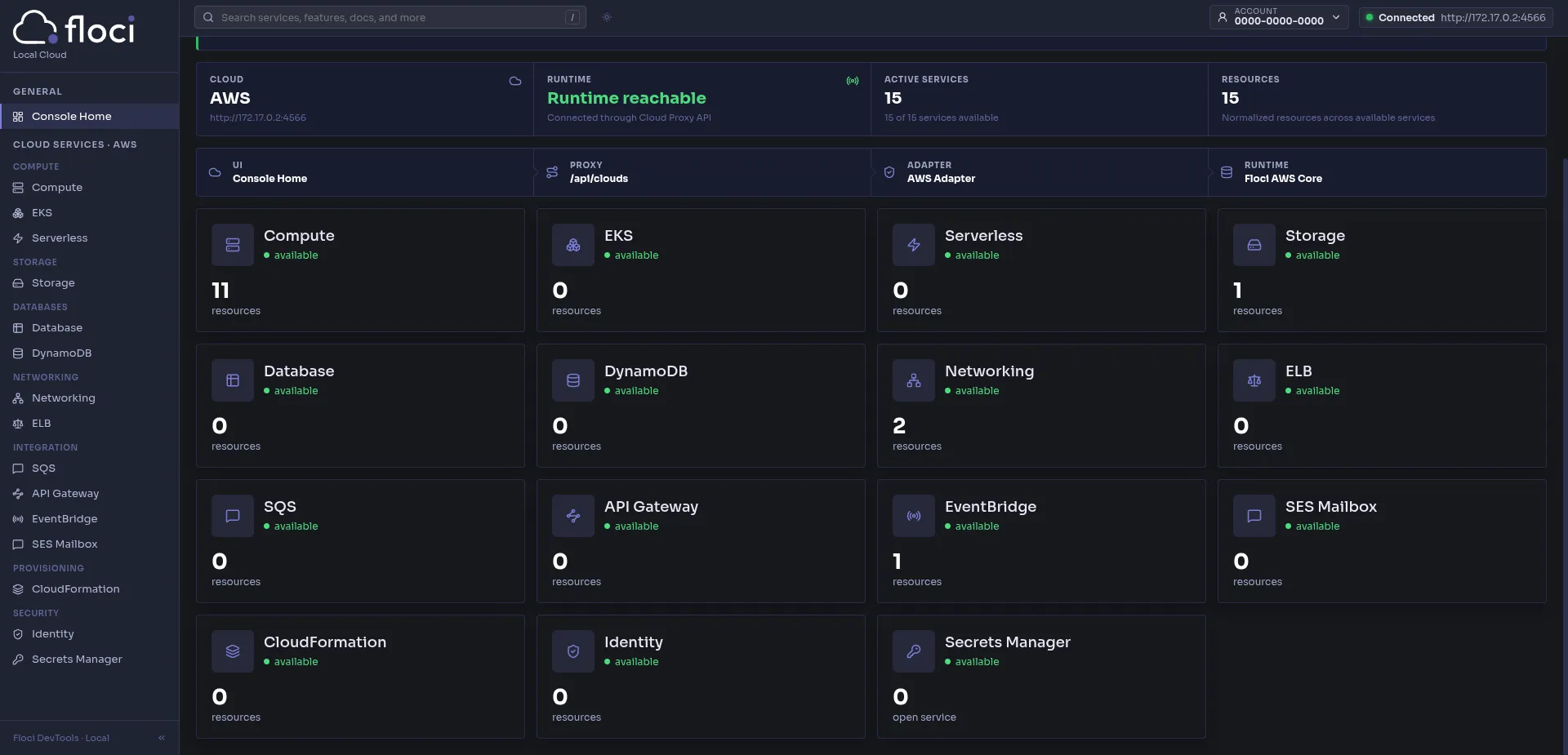Click the SQS card message icon
The image size is (1568, 755).
pyautogui.click(x=233, y=516)
